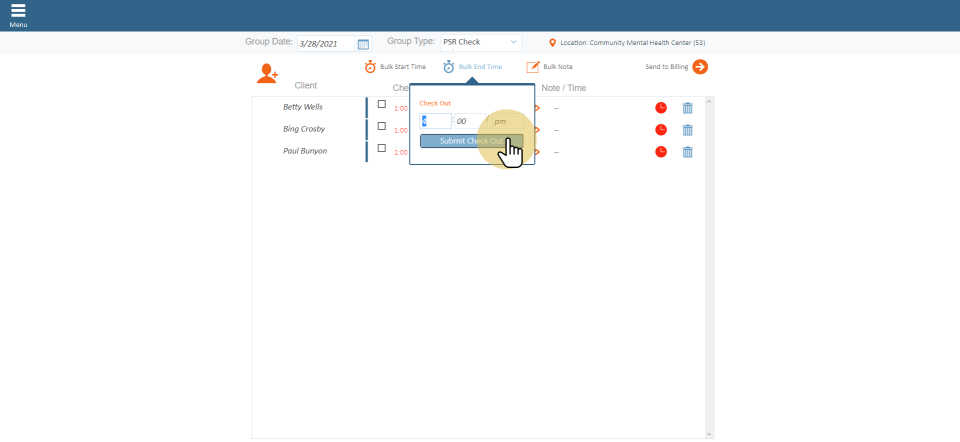960x442 pixels.
Task: Click the Bulk Note pencil icon
Action: [x=533, y=67]
